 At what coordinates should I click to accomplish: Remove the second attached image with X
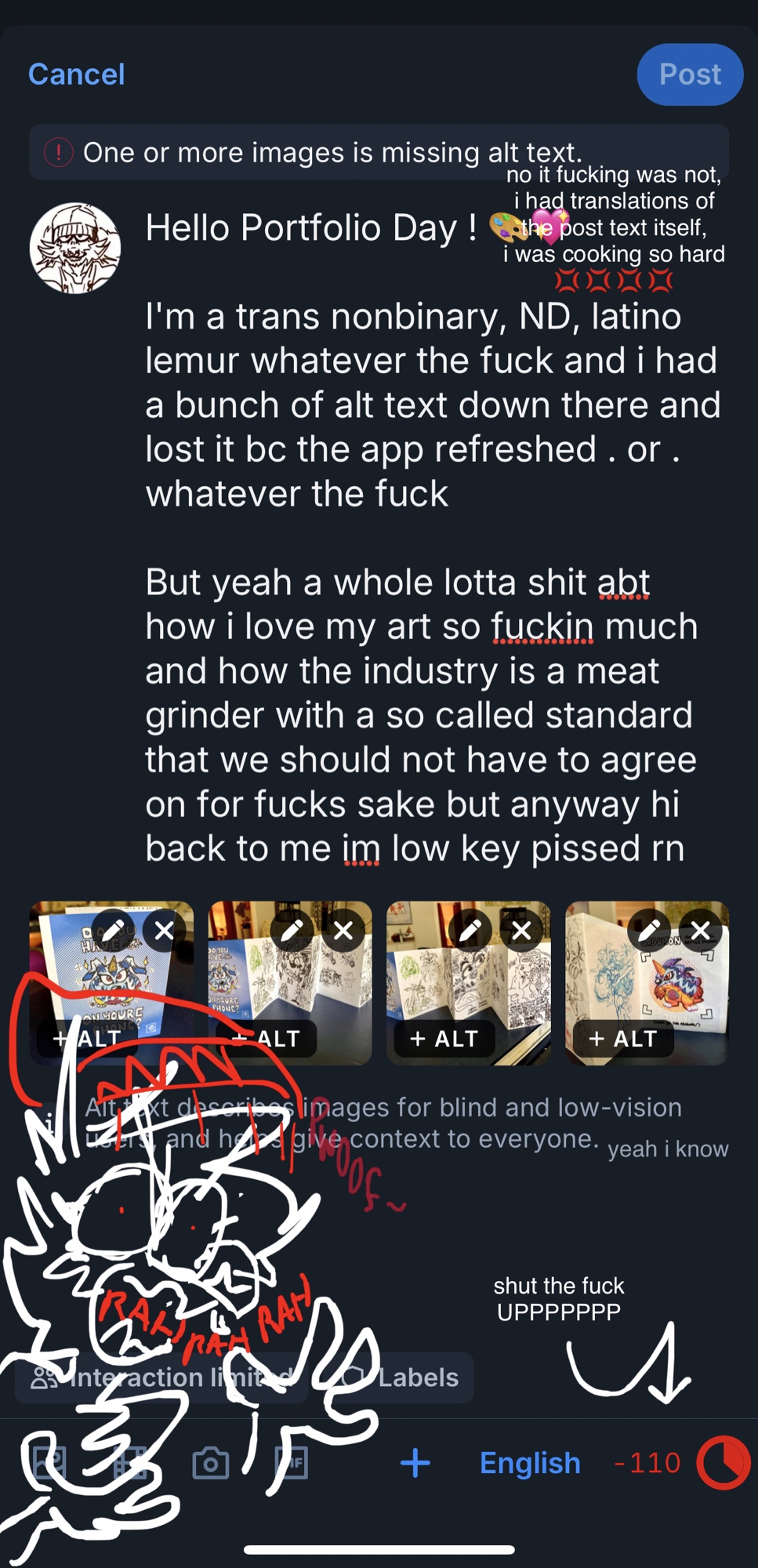click(x=343, y=931)
